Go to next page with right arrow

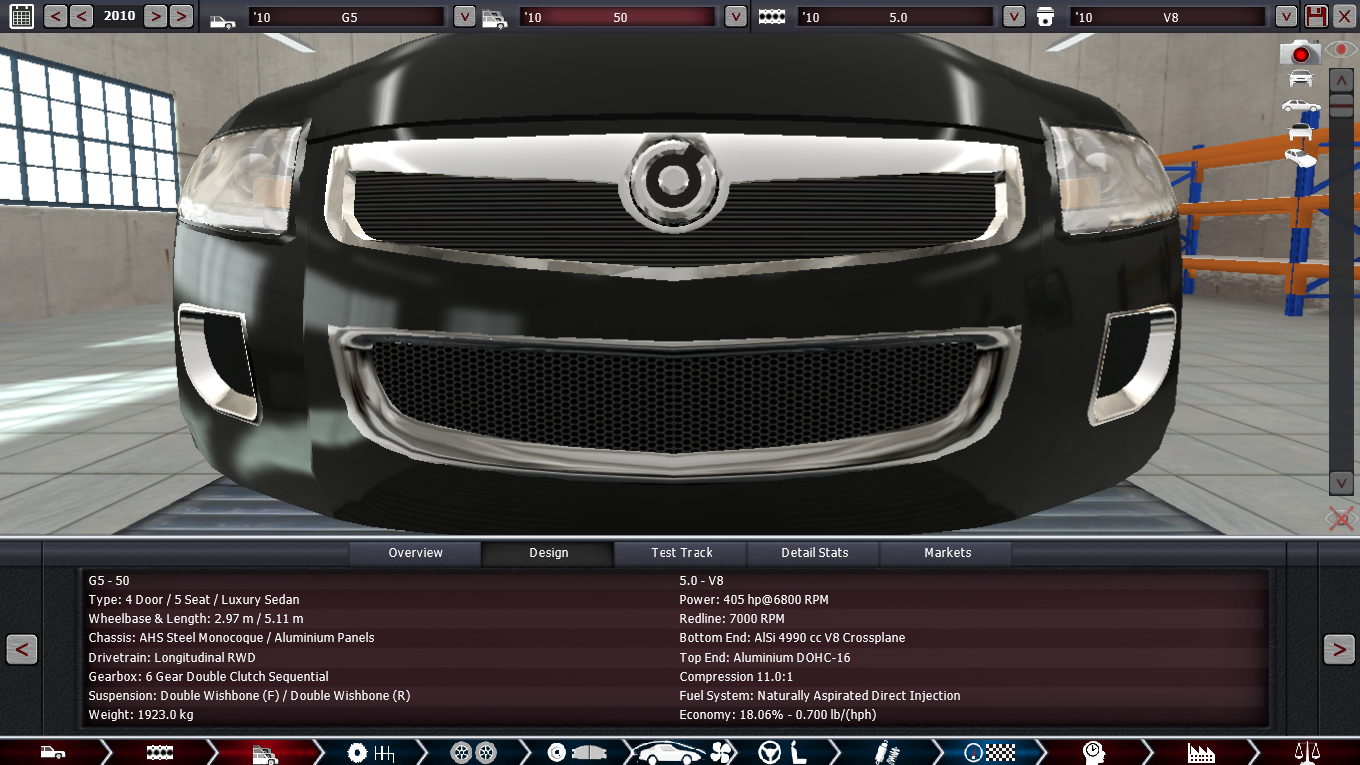1339,649
